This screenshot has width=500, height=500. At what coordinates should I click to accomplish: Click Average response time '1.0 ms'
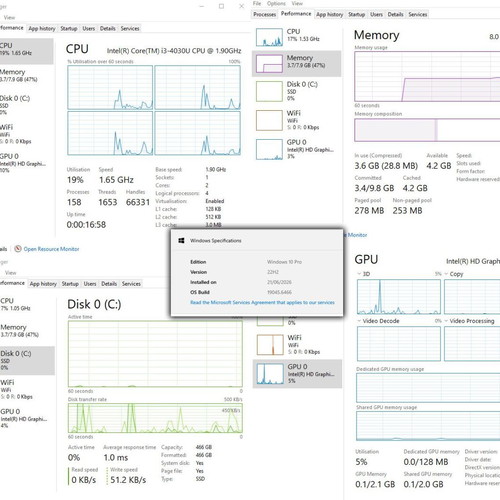pyautogui.click(x=116, y=458)
